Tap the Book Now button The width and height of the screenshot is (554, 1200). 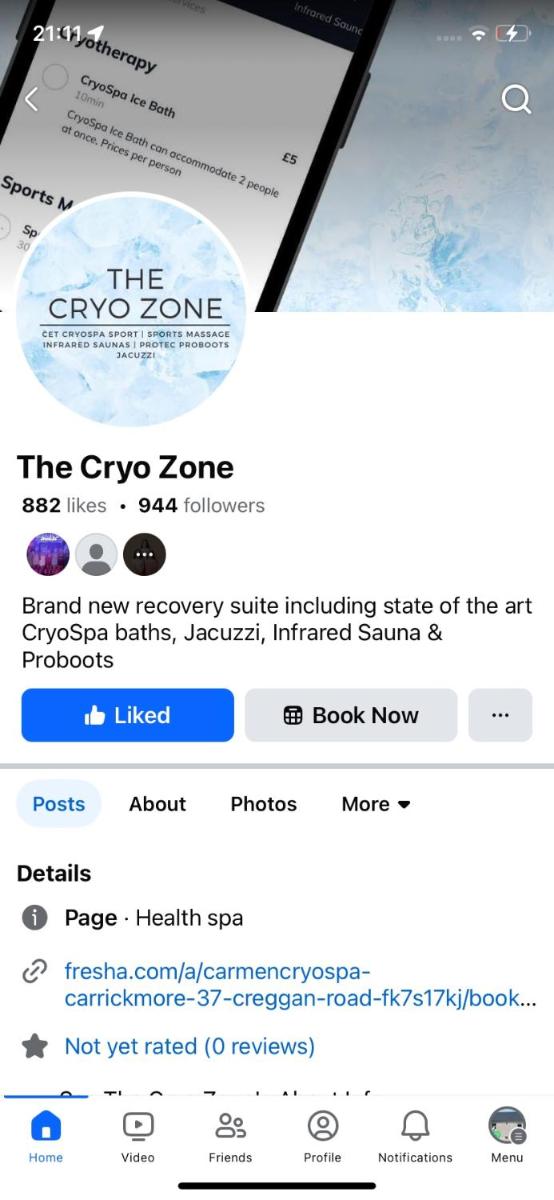[351, 715]
